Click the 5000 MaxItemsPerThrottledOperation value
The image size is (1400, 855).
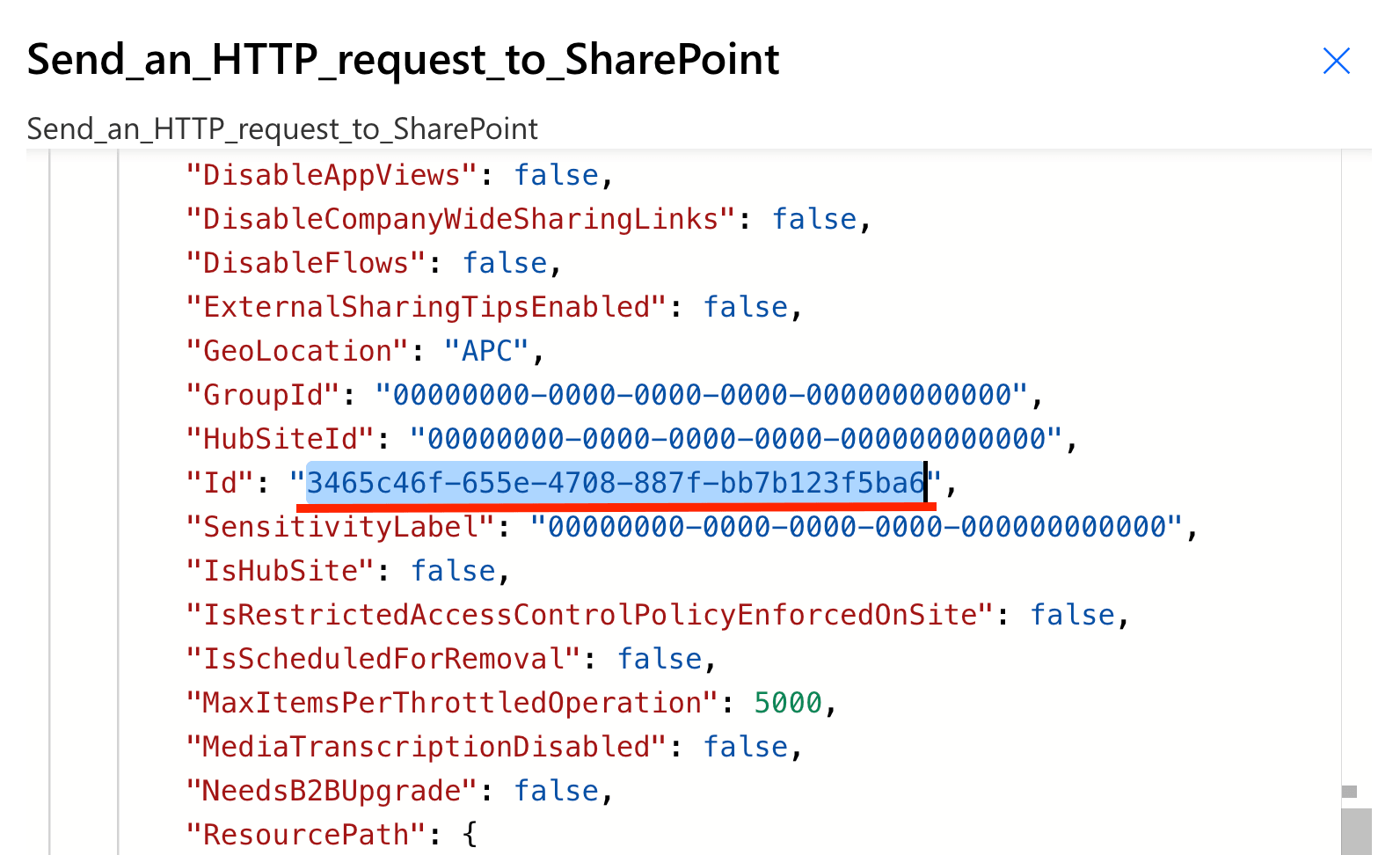tap(788, 703)
